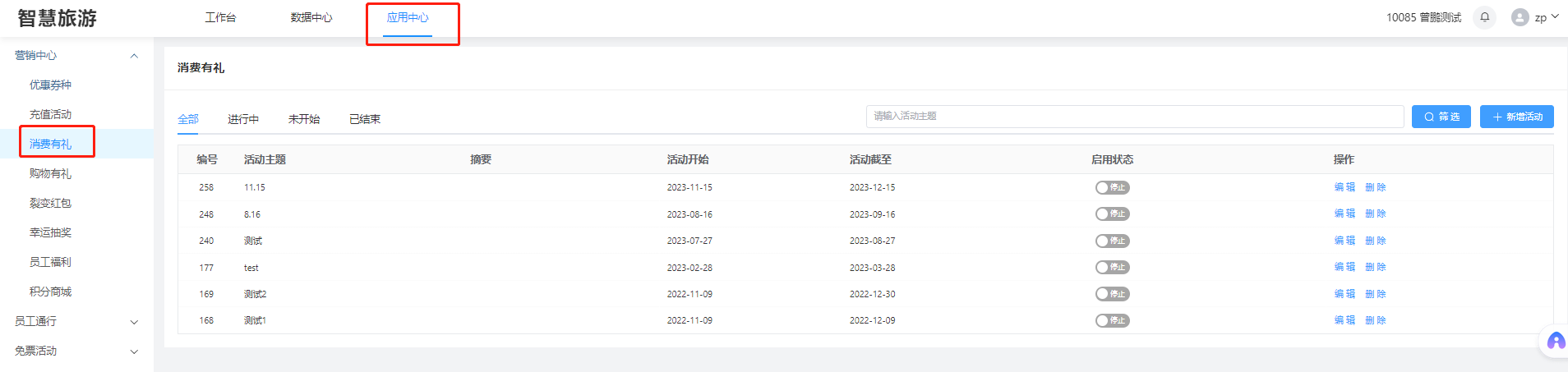This screenshot has height=372, width=1568.
Task: Click 编辑 for activity 248
Action: (x=1344, y=214)
